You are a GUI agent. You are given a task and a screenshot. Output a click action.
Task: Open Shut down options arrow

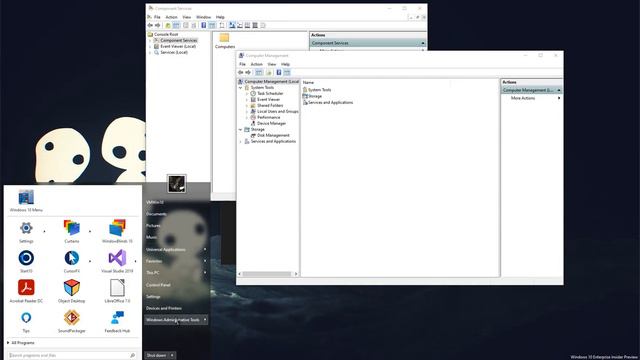[172, 356]
